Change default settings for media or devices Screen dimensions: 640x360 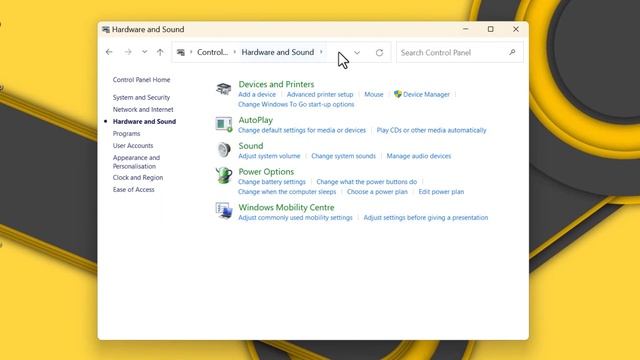click(302, 130)
